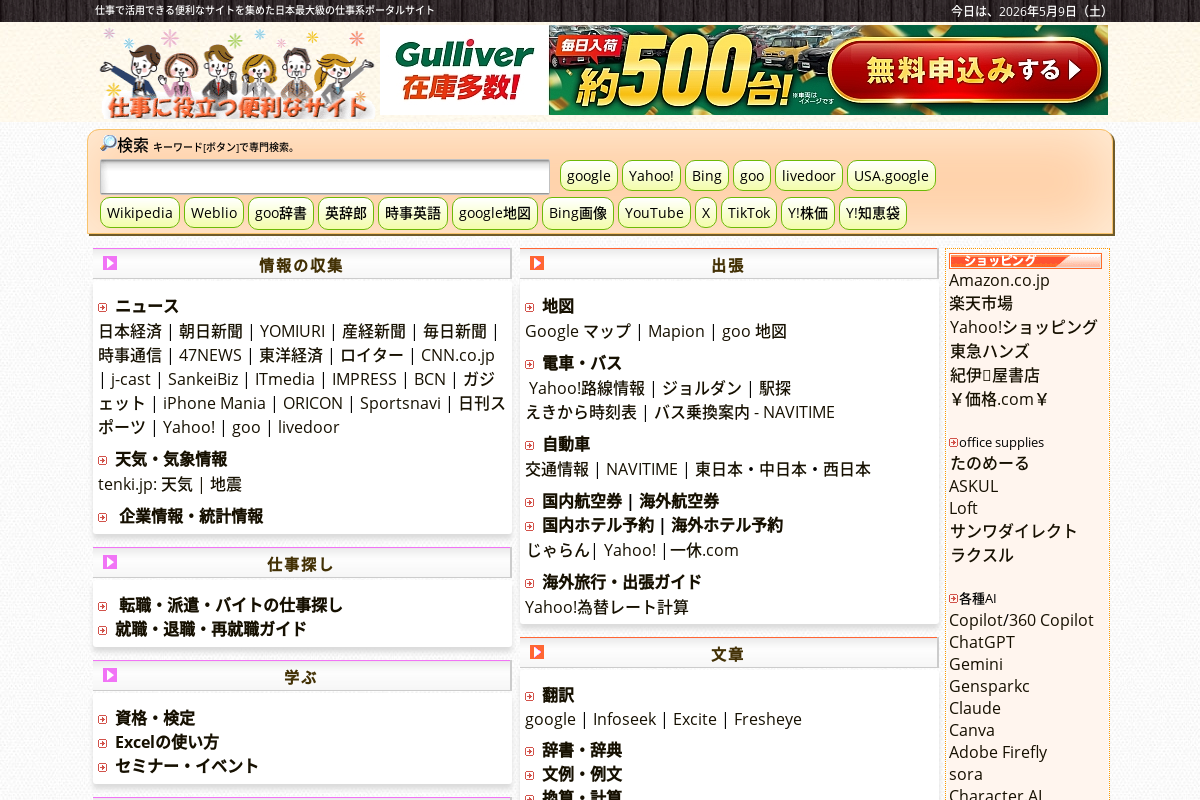Screen dimensions: 1200x800
Task: Search Y!知恵袋 button
Action: pos(873,213)
